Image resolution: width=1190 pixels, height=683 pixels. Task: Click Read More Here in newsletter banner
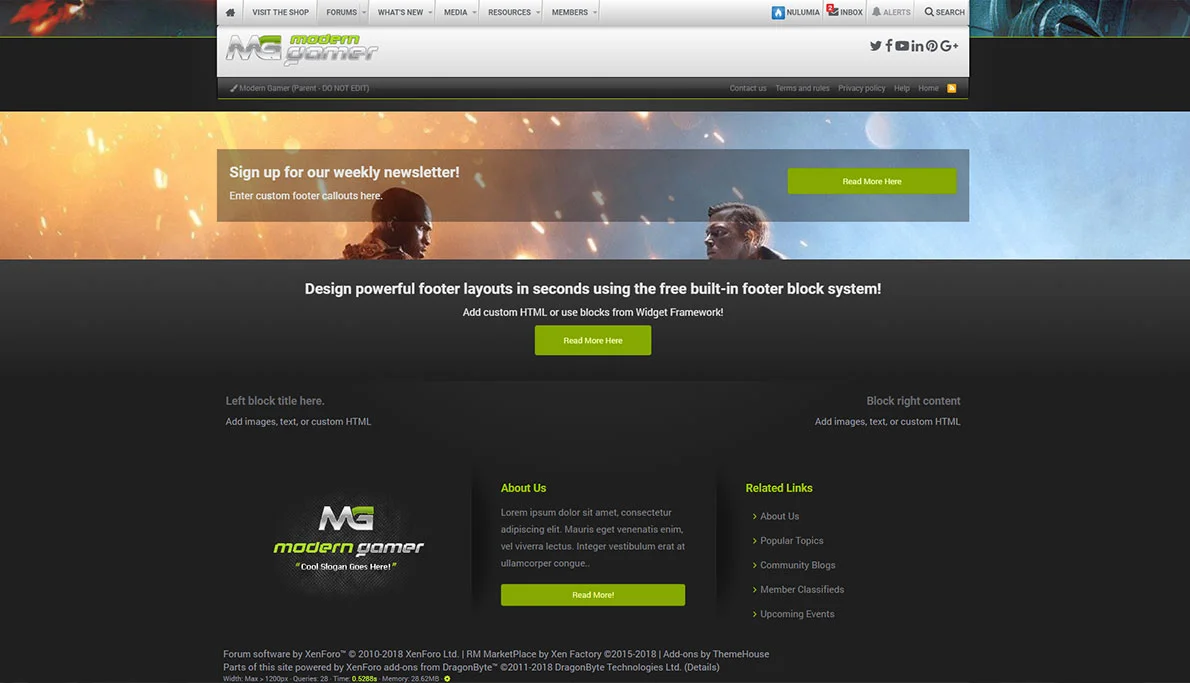click(x=871, y=181)
